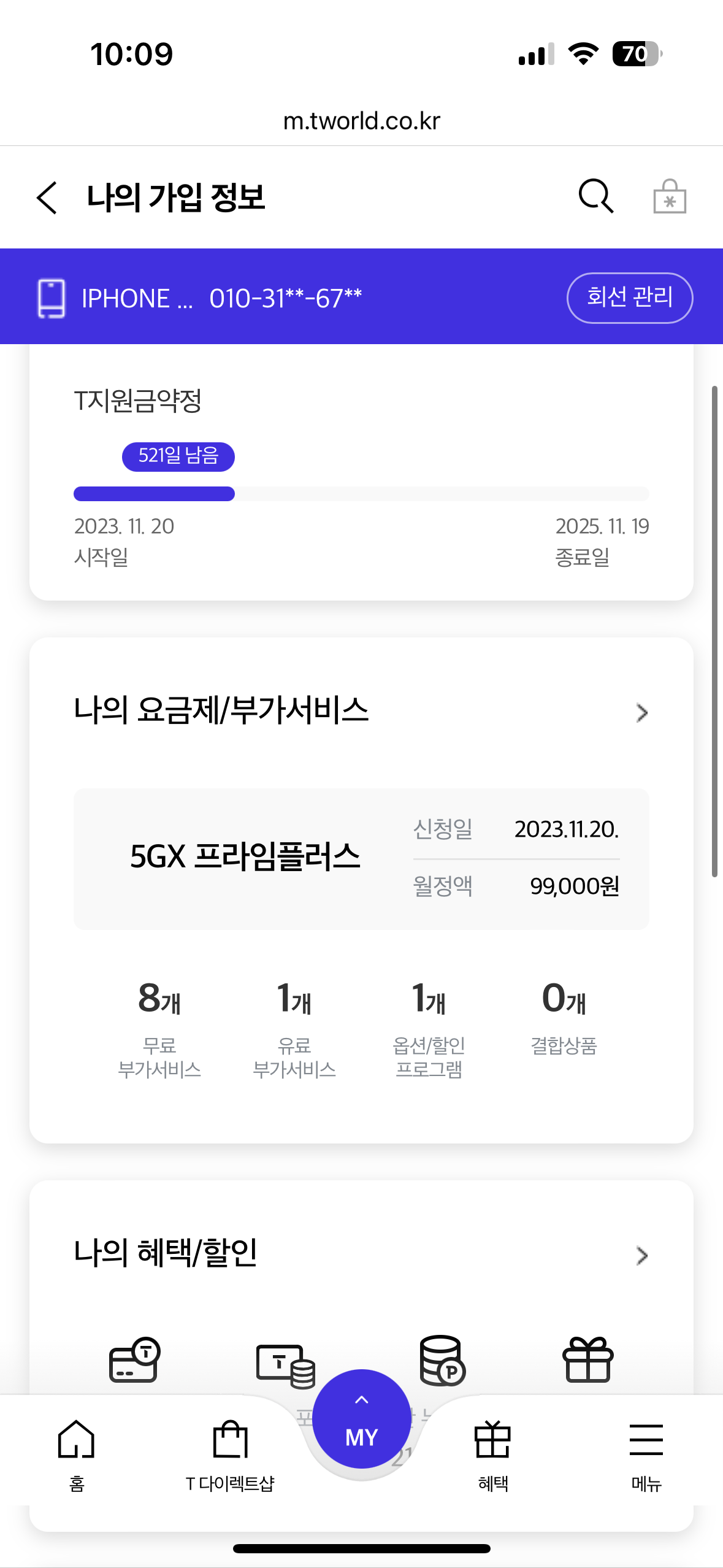
Task: Expand 나의 혜택/할인 chevron
Action: pyautogui.click(x=641, y=1255)
